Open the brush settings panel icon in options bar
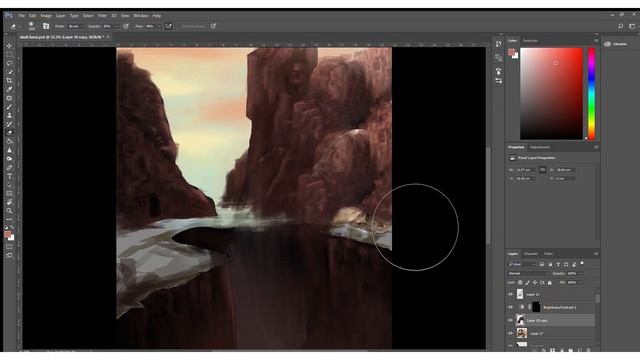Image resolution: width=640 pixels, height=360 pixels. (x=46, y=26)
